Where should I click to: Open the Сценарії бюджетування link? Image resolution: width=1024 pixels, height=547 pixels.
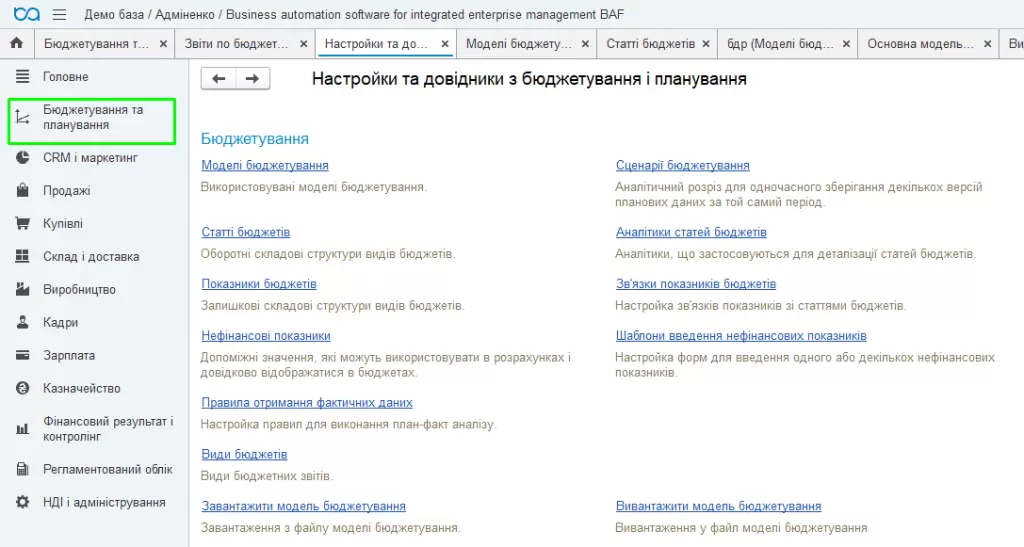point(682,165)
